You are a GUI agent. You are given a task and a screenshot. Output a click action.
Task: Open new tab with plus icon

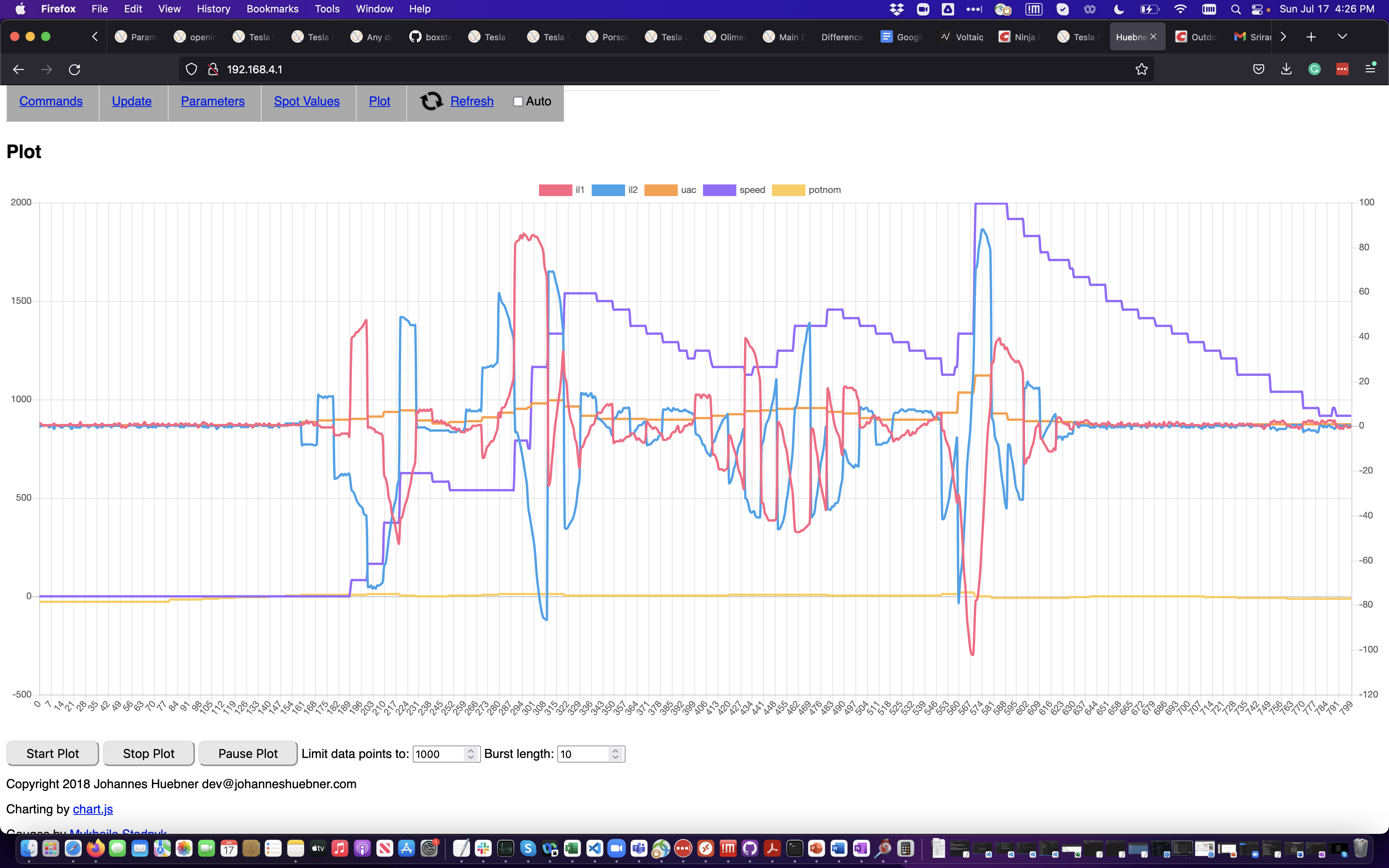tap(1311, 37)
